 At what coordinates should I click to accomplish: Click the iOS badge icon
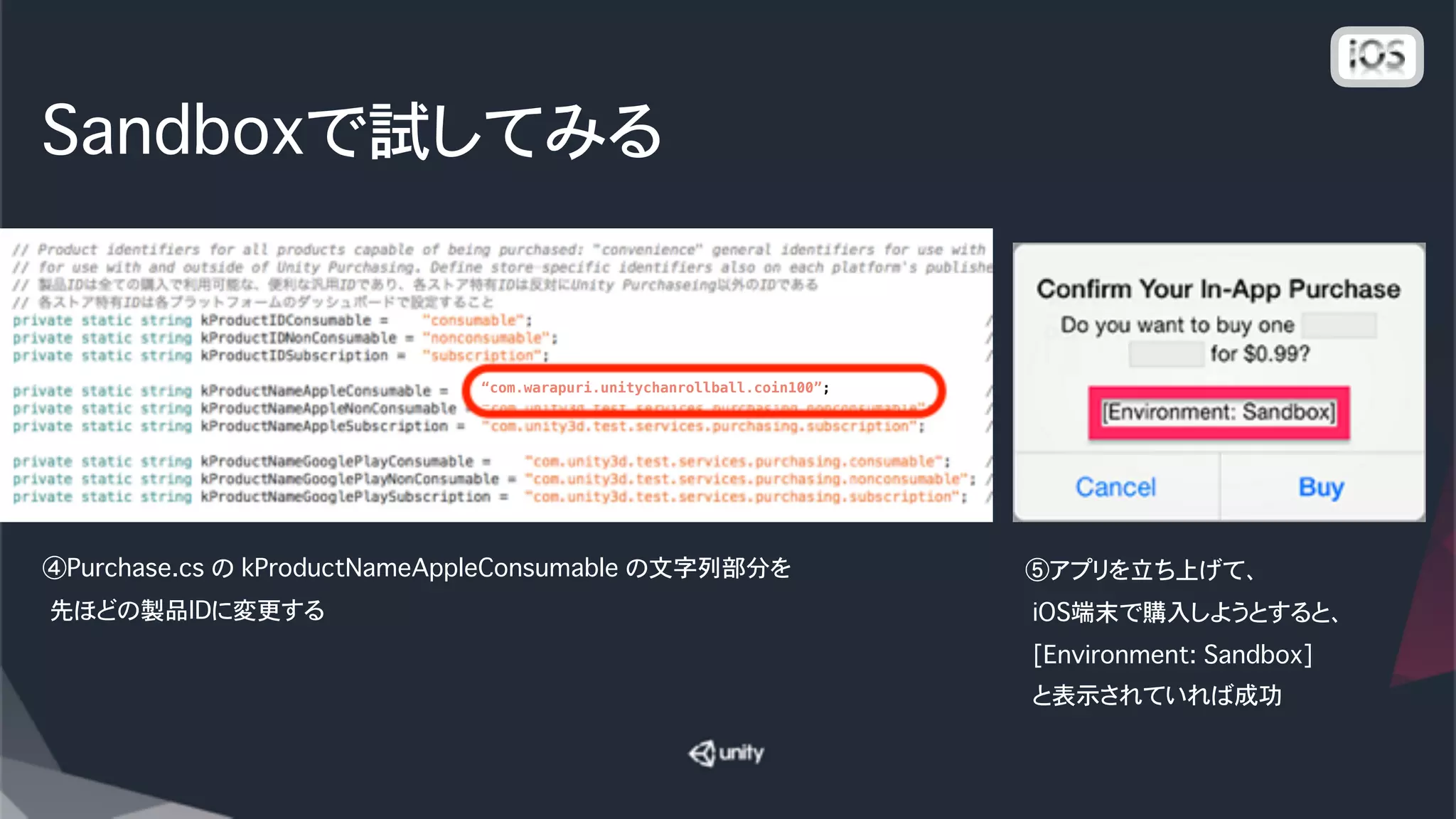click(1377, 57)
